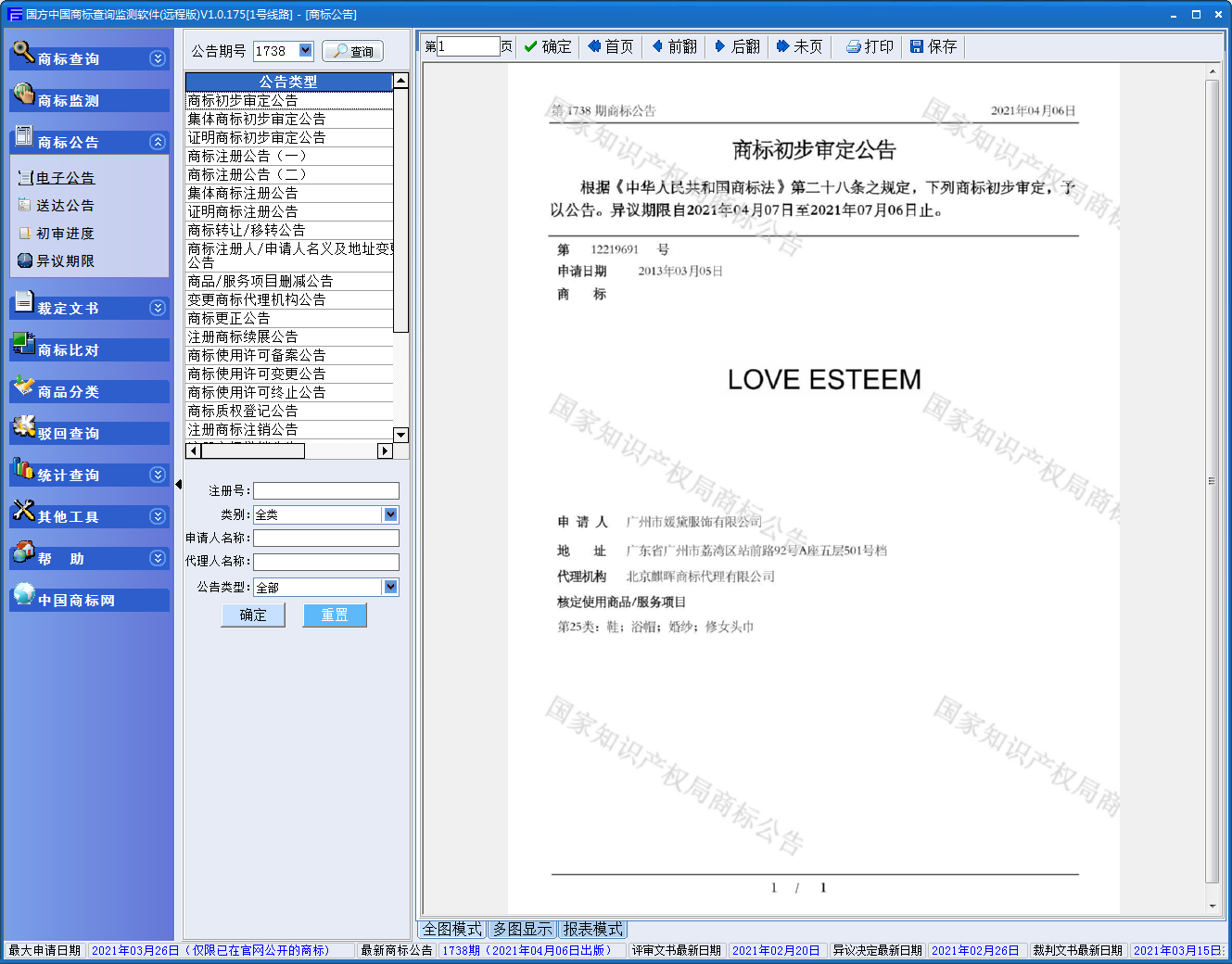The image size is (1232, 964).
Task: Switch to the 多图显示 tab
Action: (522, 929)
